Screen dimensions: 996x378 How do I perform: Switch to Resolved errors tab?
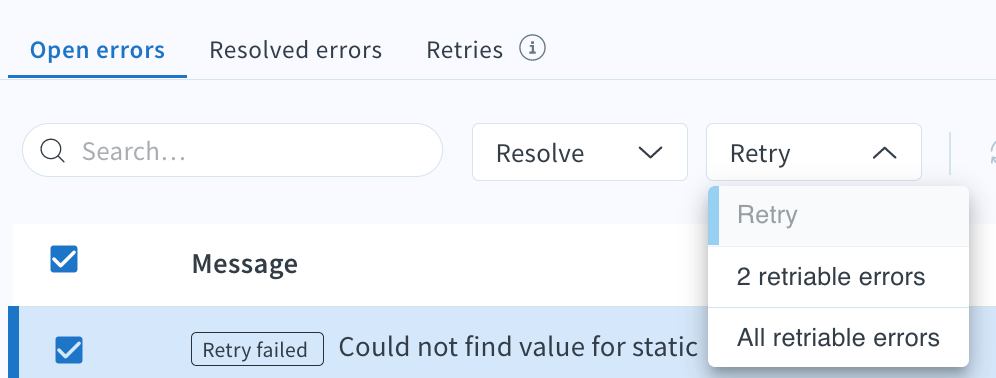coord(295,50)
